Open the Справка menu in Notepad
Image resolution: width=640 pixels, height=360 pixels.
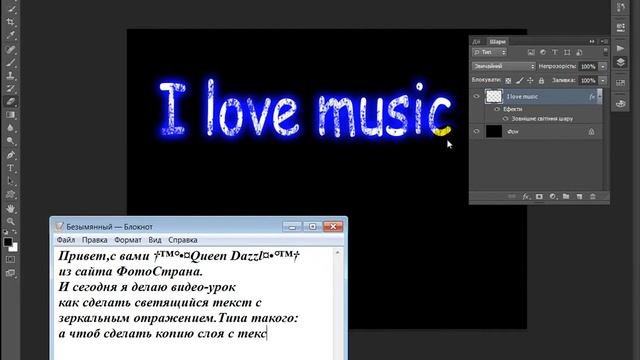coord(182,240)
